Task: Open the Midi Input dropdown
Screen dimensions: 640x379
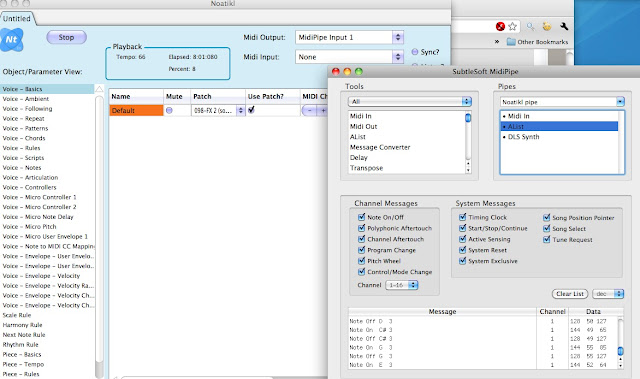Action: pyautogui.click(x=349, y=57)
